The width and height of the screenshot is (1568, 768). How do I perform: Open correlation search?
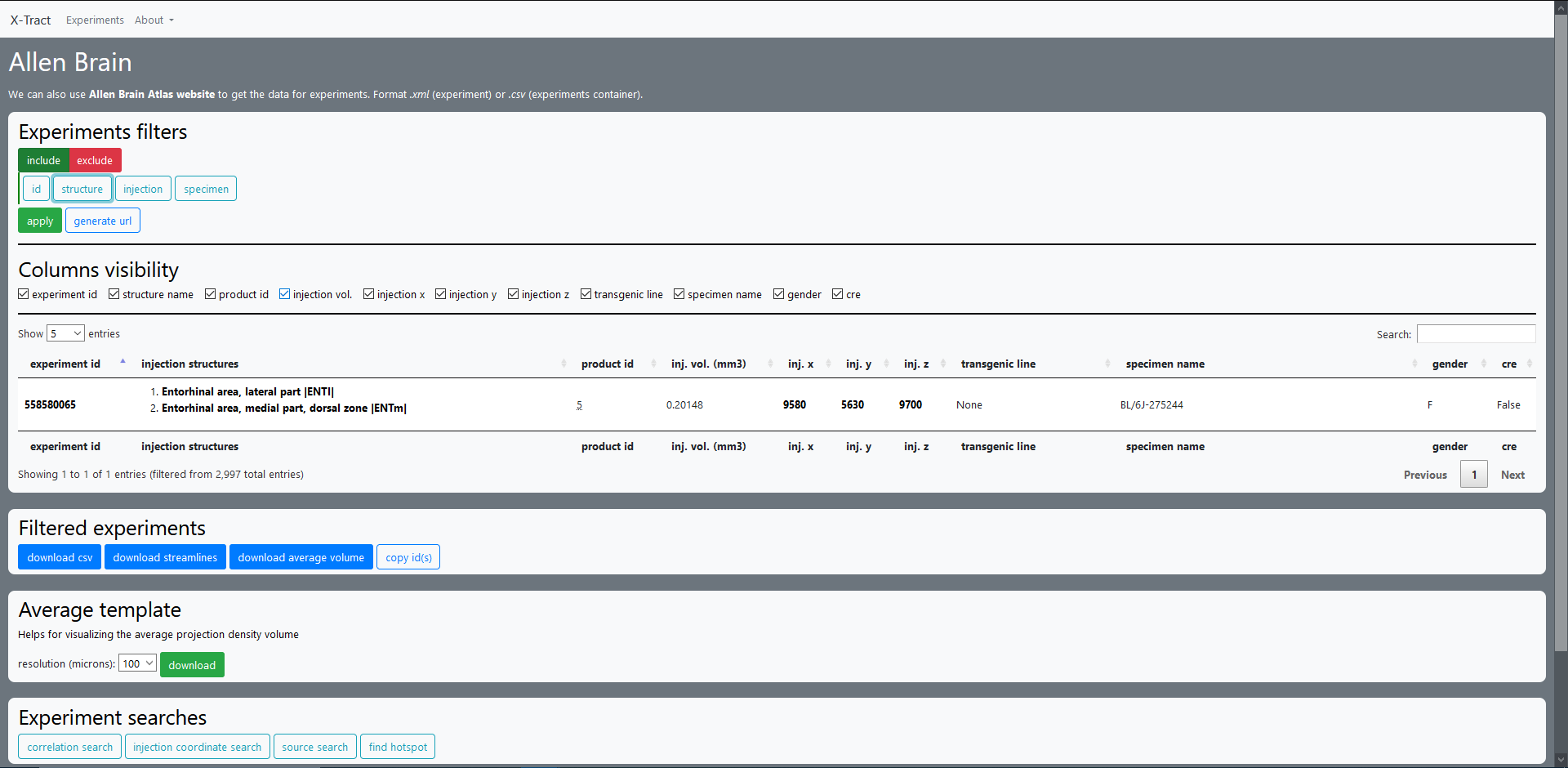click(x=69, y=747)
